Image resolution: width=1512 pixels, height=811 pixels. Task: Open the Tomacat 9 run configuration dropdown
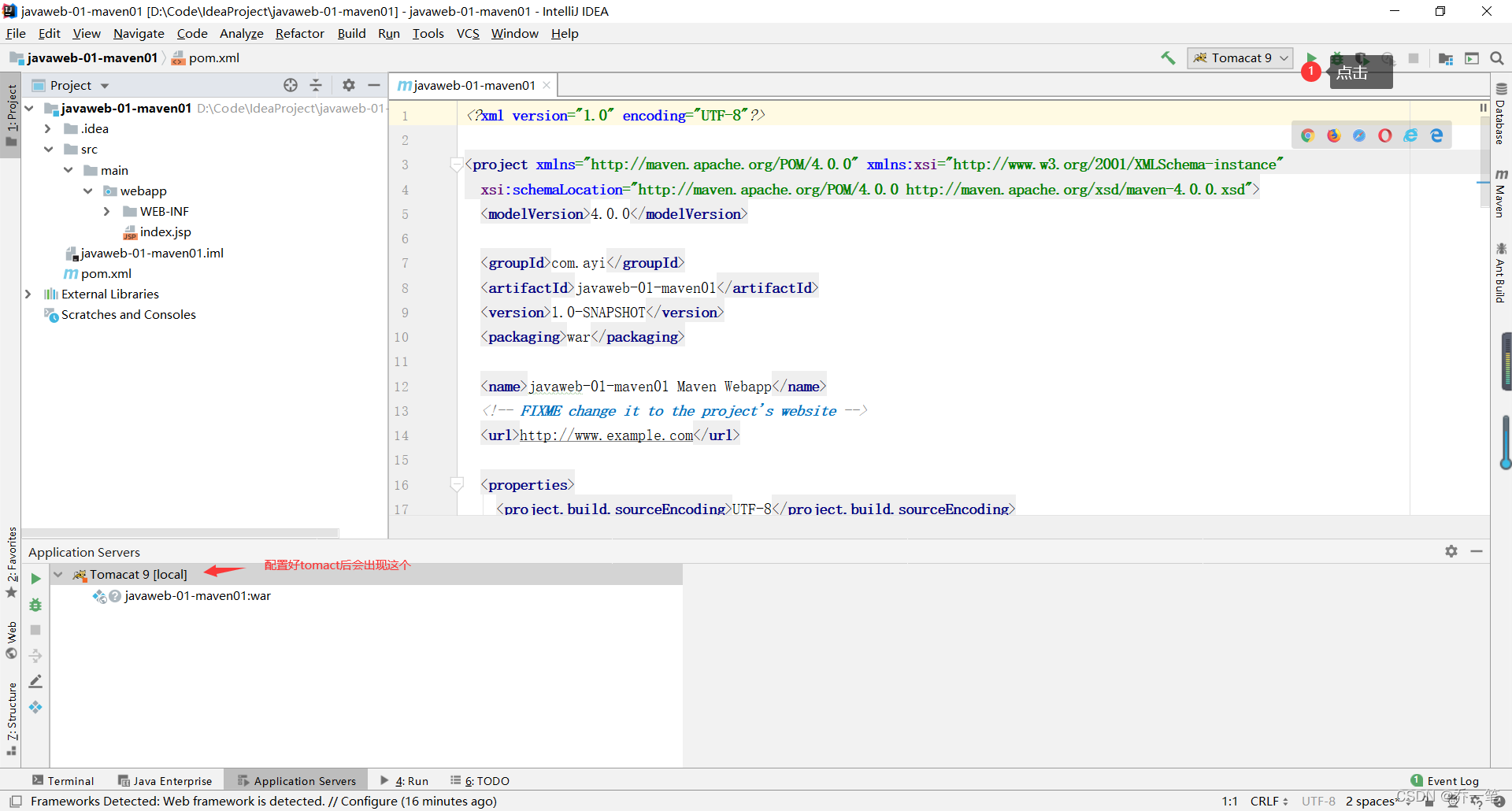pos(1240,57)
